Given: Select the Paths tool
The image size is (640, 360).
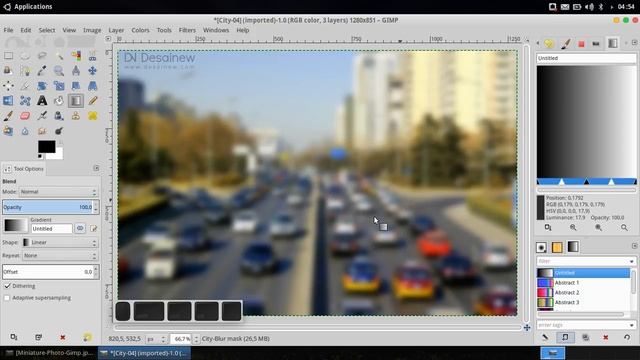Looking at the screenshot, I should 25,71.
